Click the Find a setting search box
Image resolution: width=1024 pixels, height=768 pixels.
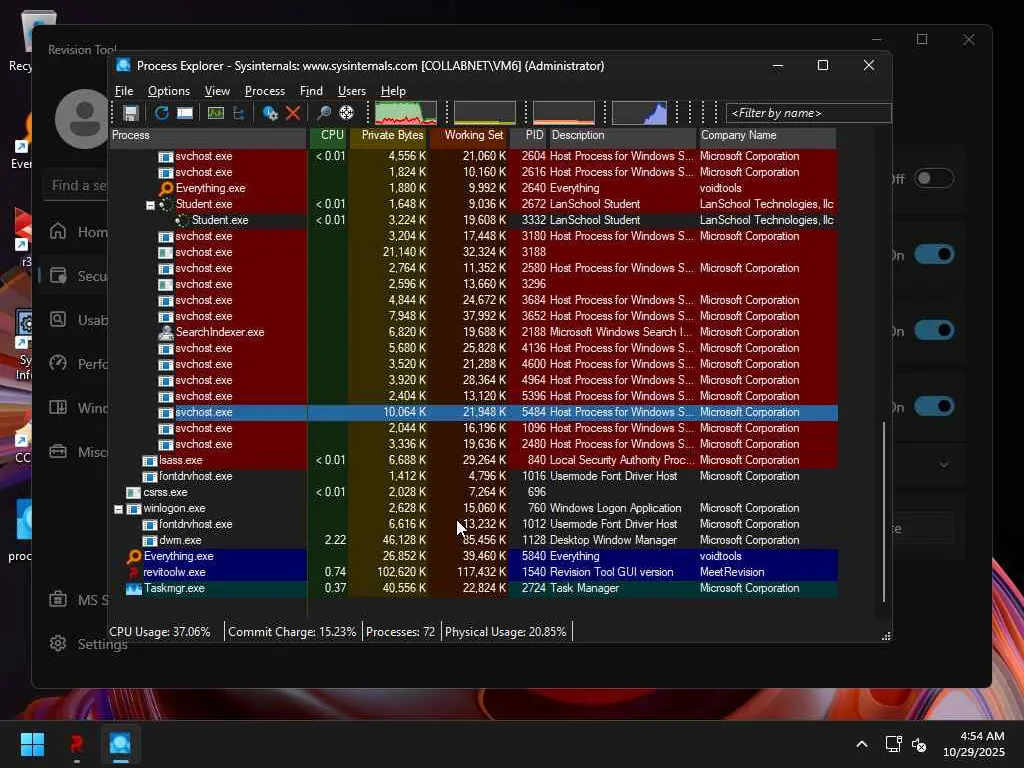77,185
